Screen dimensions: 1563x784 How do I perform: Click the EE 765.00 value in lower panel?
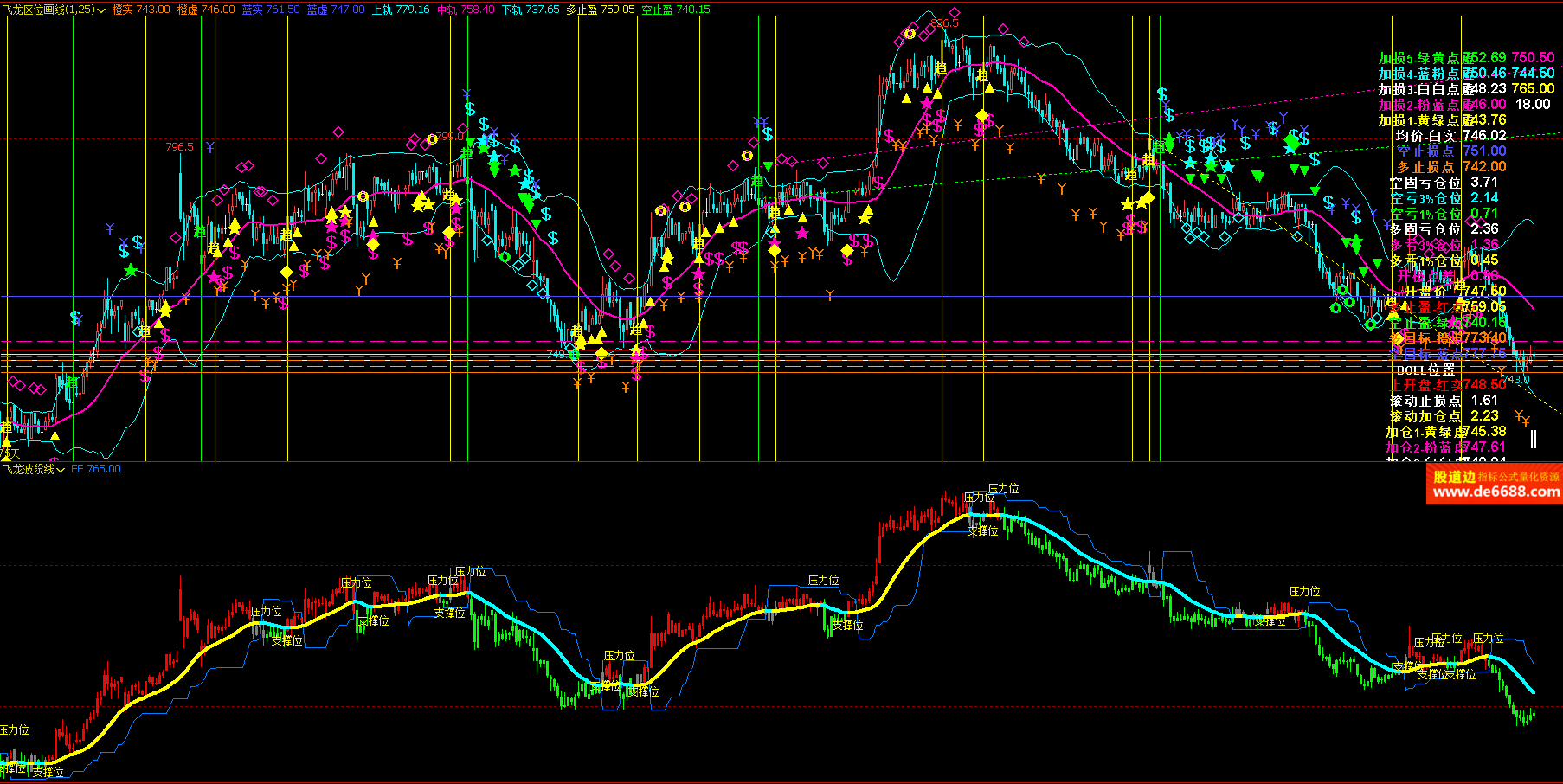pos(96,469)
